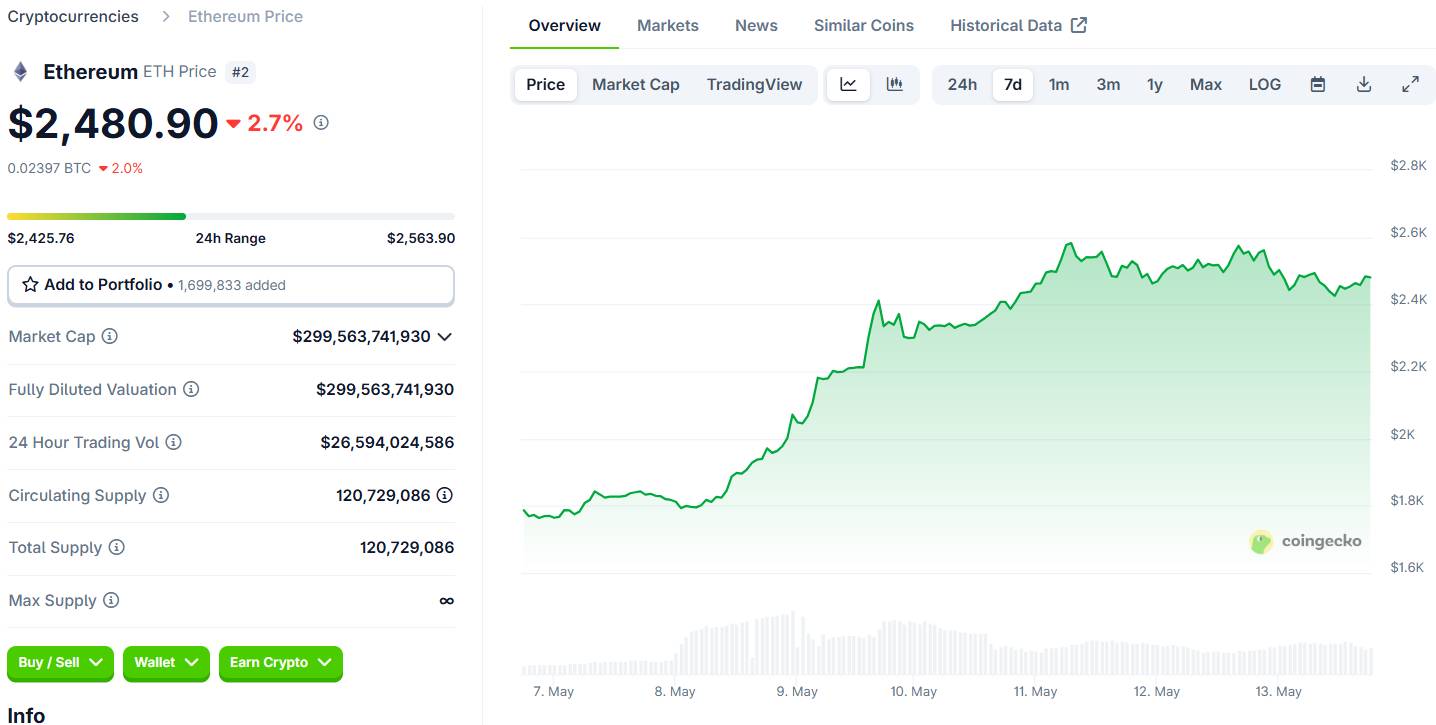Select the TradingView chart mode
This screenshot has height=725, width=1436.
754,84
